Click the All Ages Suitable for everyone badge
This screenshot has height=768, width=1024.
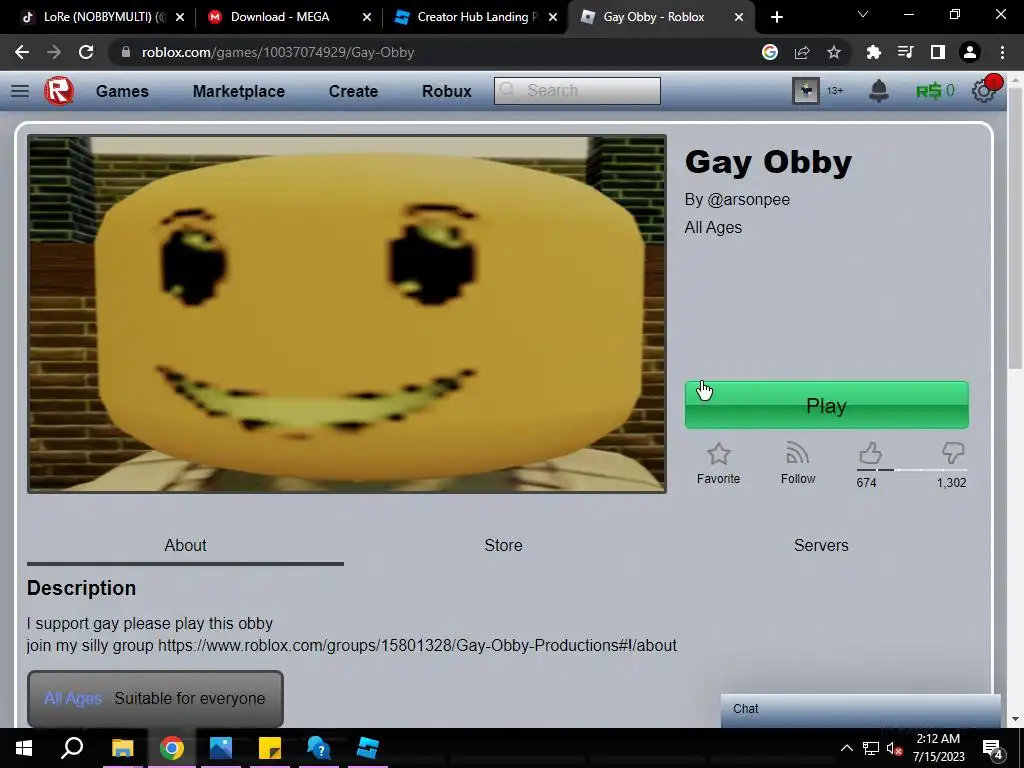[155, 698]
